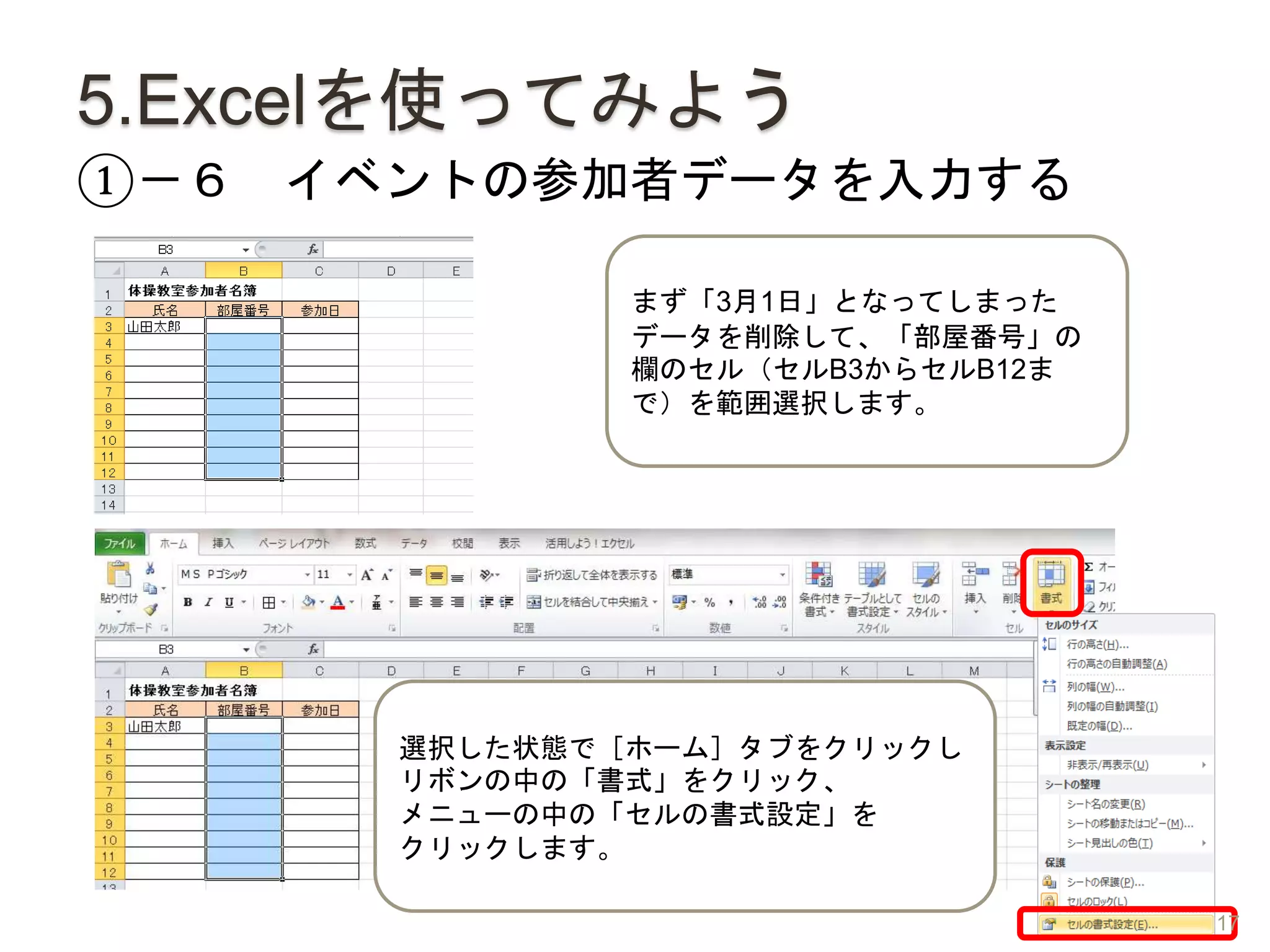Click the Clear eraser icon

1090,606
